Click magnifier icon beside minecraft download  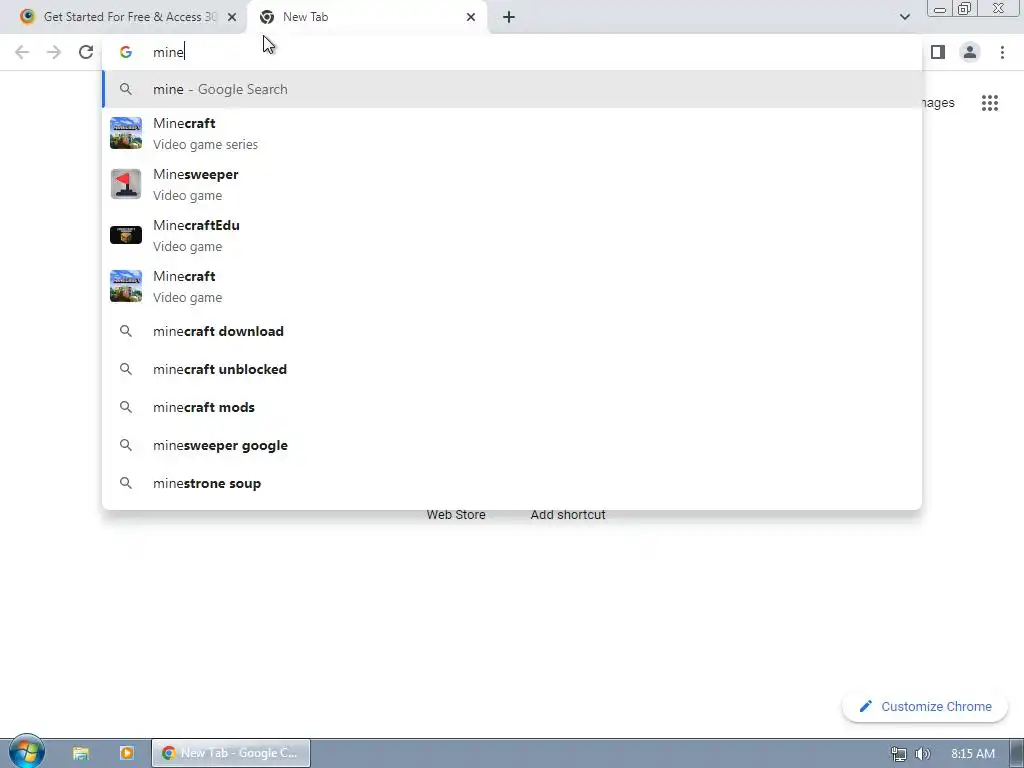click(x=126, y=331)
